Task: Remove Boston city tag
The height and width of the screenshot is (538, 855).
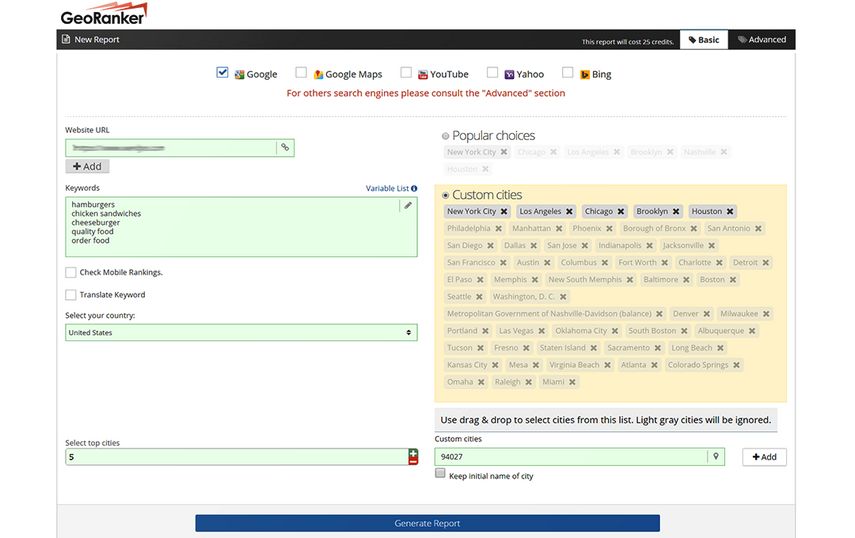Action: point(733,280)
